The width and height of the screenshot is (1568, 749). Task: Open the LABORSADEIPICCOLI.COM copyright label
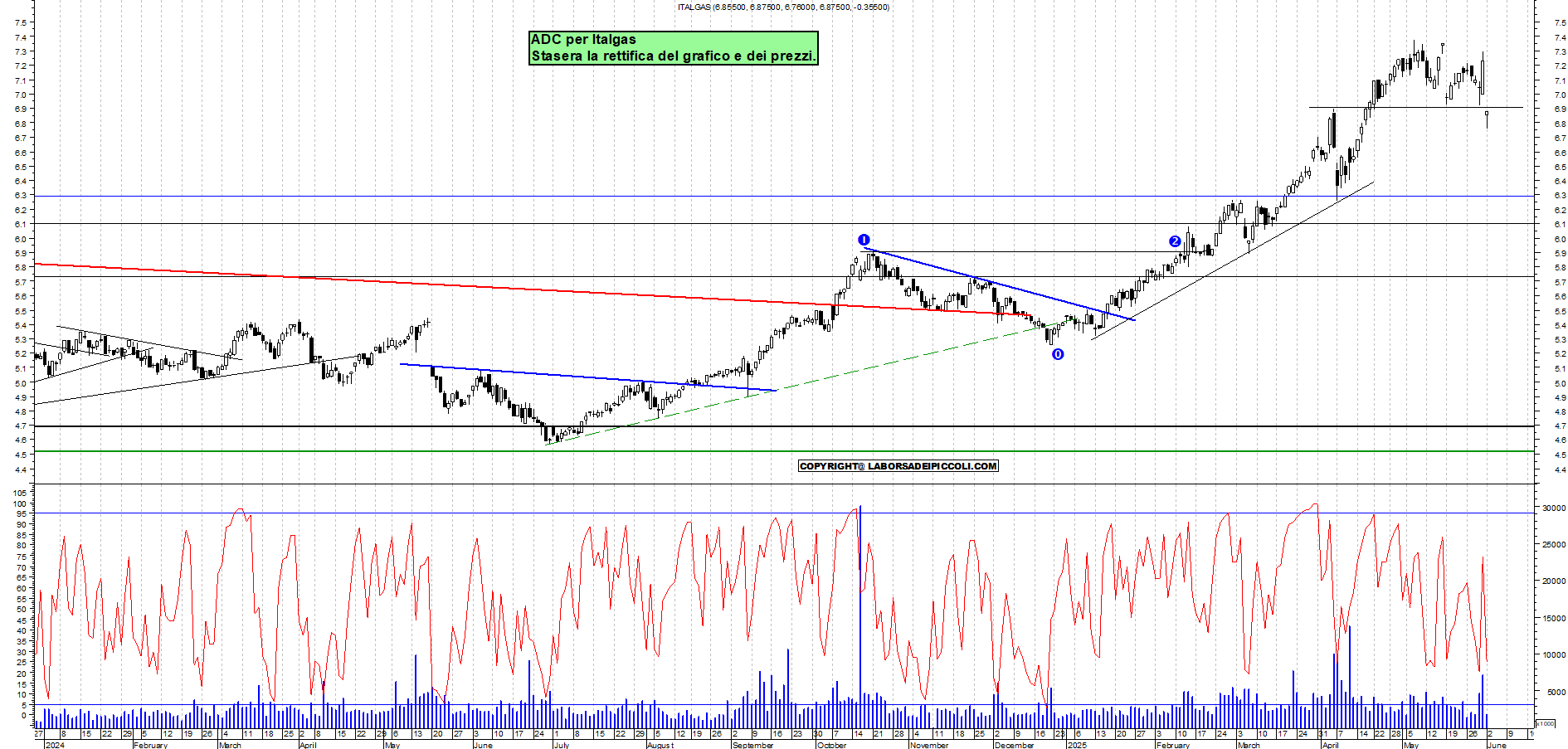[898, 466]
